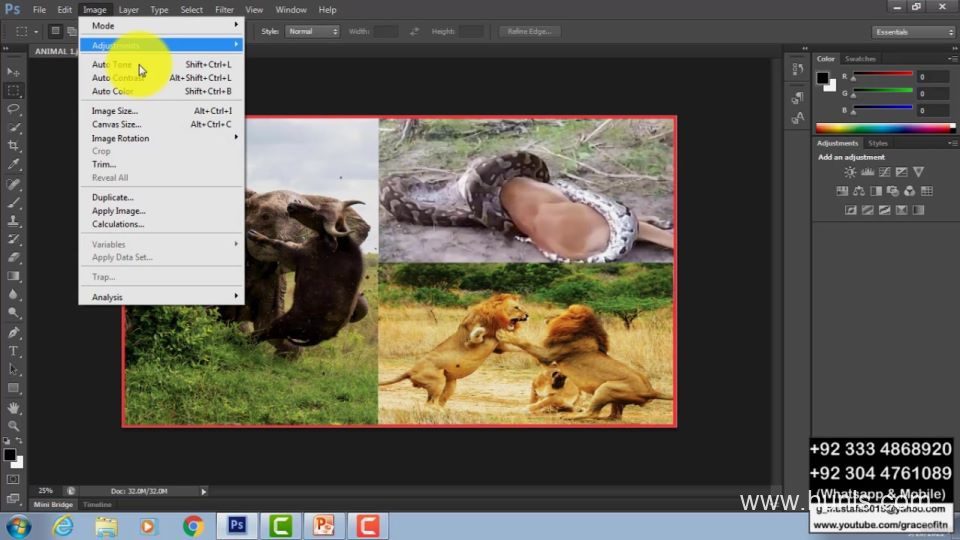This screenshot has width=960, height=540.
Task: Select the Crop tool
Action: pos(13,146)
